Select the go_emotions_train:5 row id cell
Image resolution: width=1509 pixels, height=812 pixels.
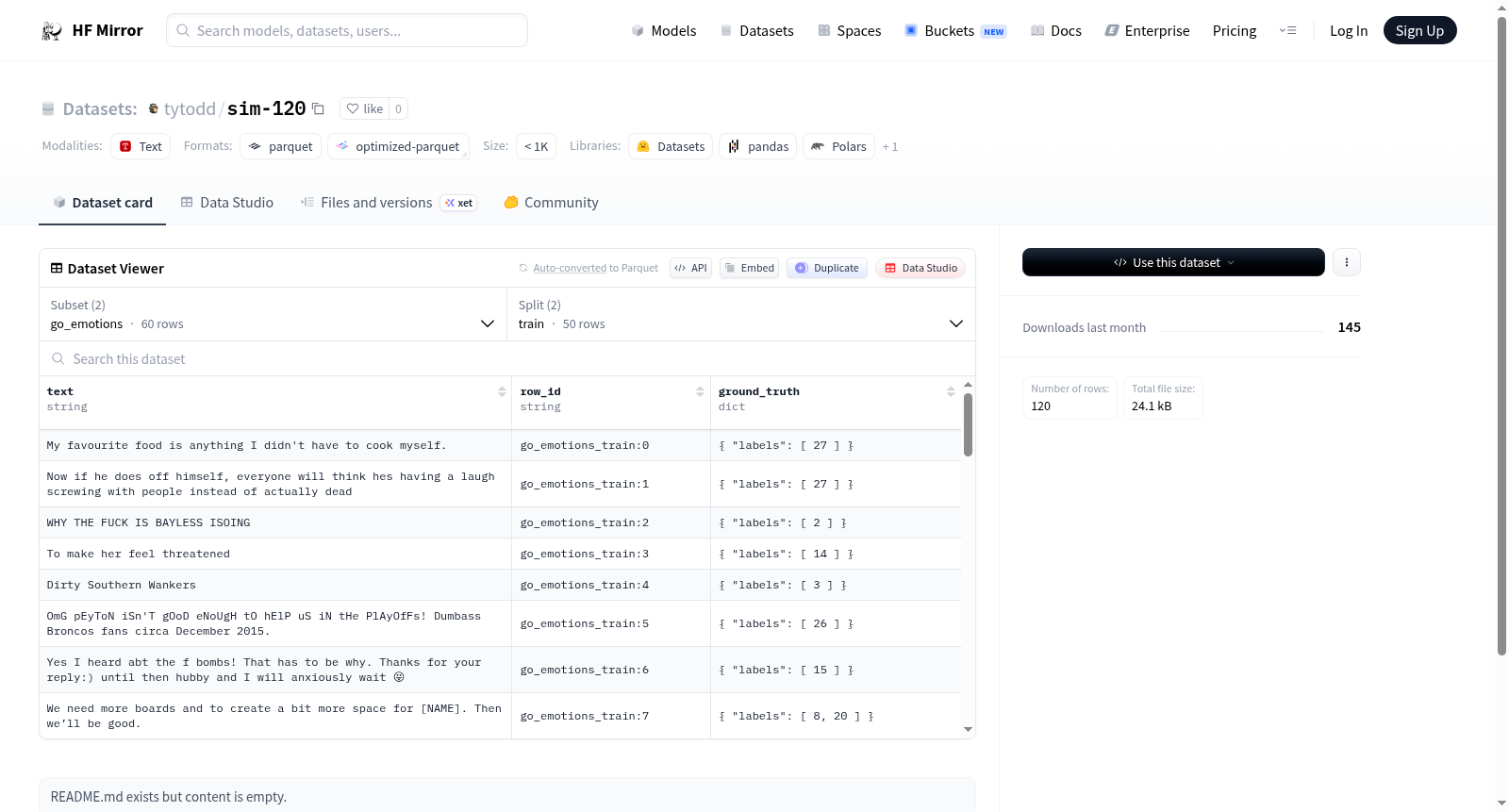[x=611, y=623]
